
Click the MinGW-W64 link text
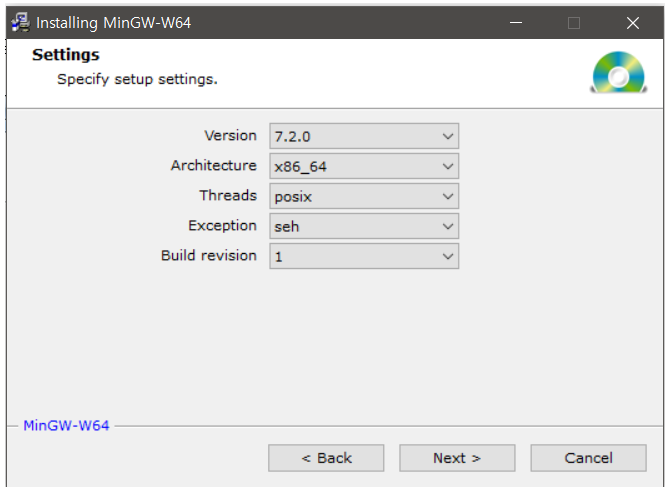click(x=66, y=426)
